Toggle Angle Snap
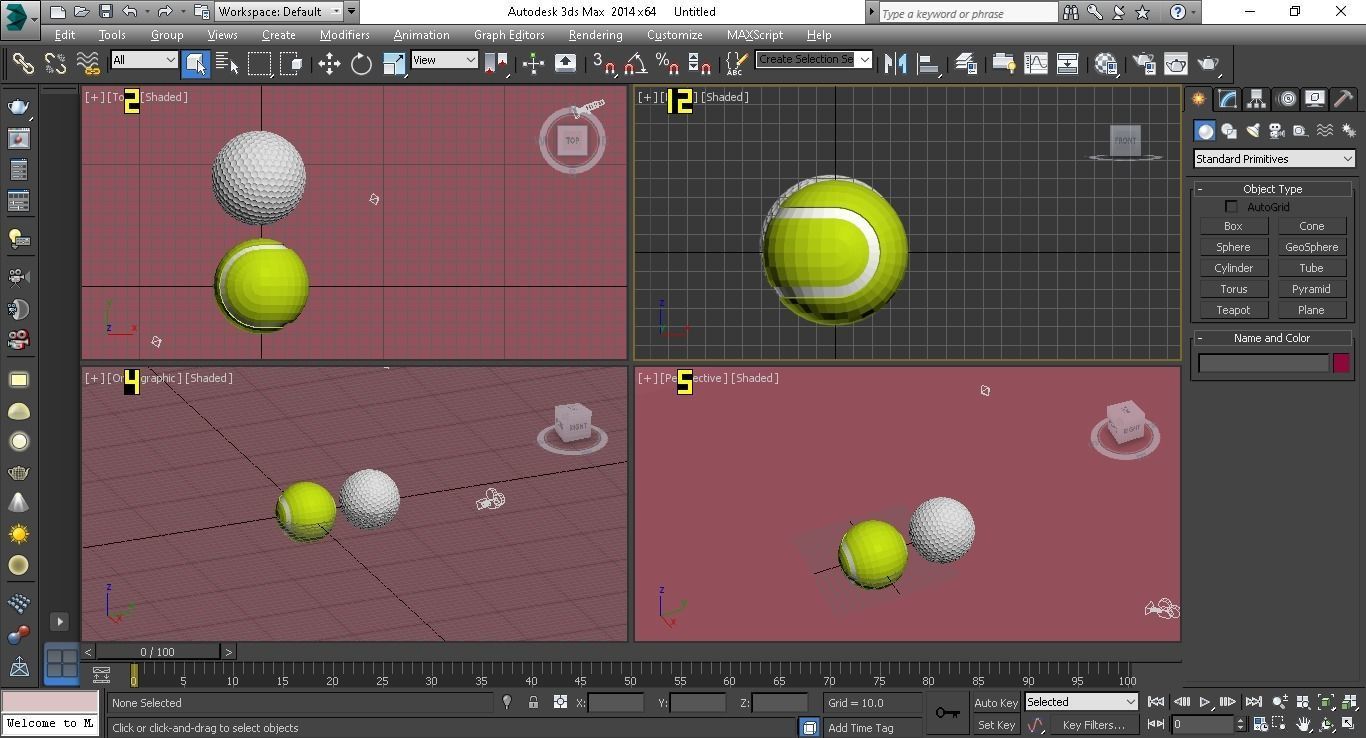This screenshot has height=738, width=1366. [635, 64]
